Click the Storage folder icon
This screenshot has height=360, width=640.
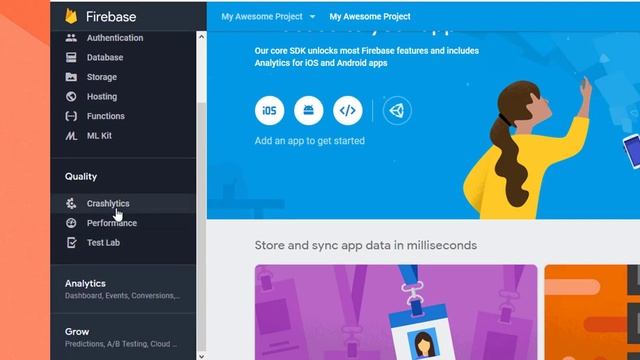[71, 77]
